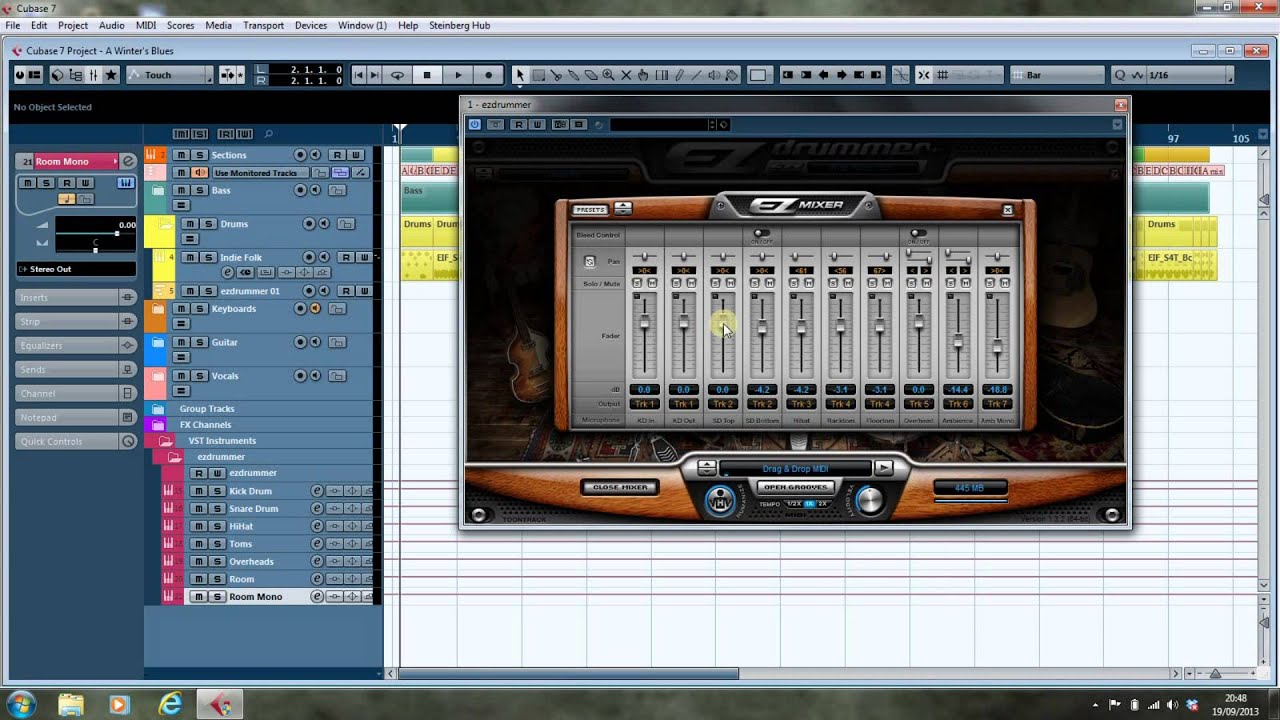The width and height of the screenshot is (1280, 720).
Task: Click the Open Grooves button
Action: [x=796, y=487]
